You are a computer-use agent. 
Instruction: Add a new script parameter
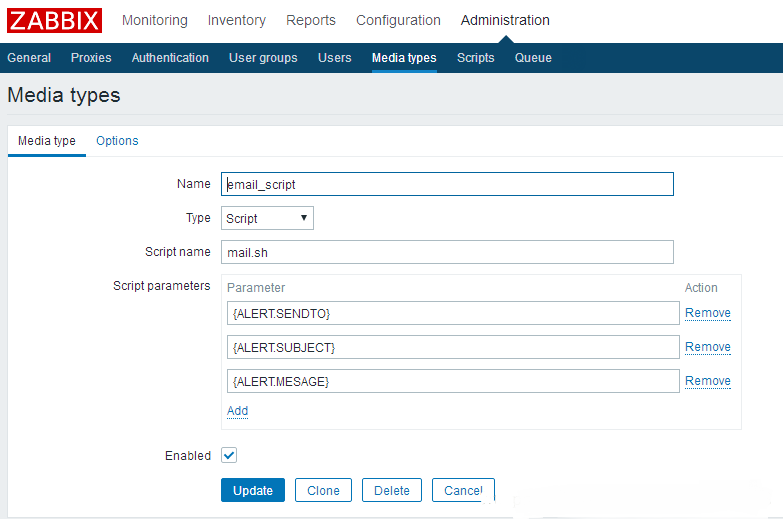click(x=237, y=411)
